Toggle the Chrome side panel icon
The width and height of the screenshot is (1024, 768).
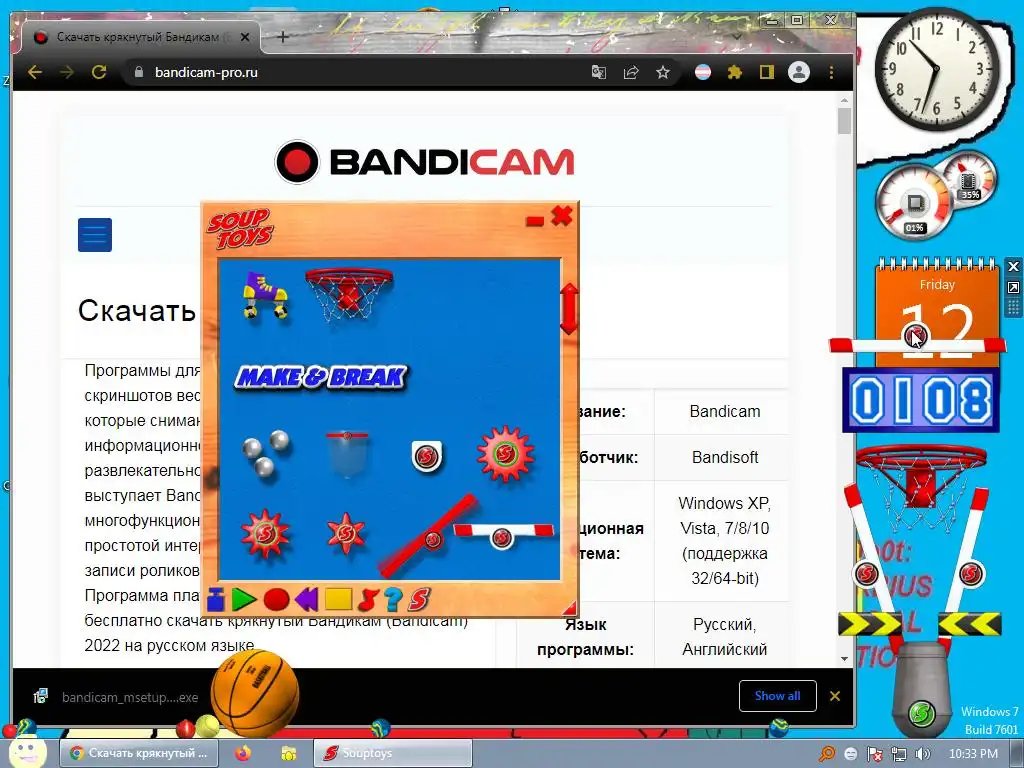[767, 72]
